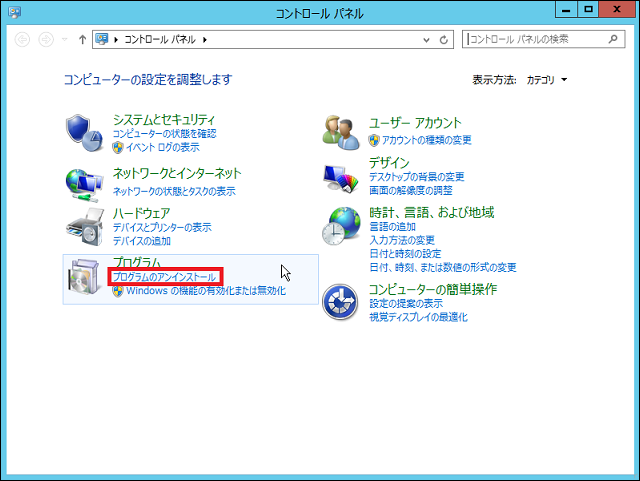This screenshot has width=640, height=481.
Task: Click 画面の解像度の調整 link
Action: [411, 190]
